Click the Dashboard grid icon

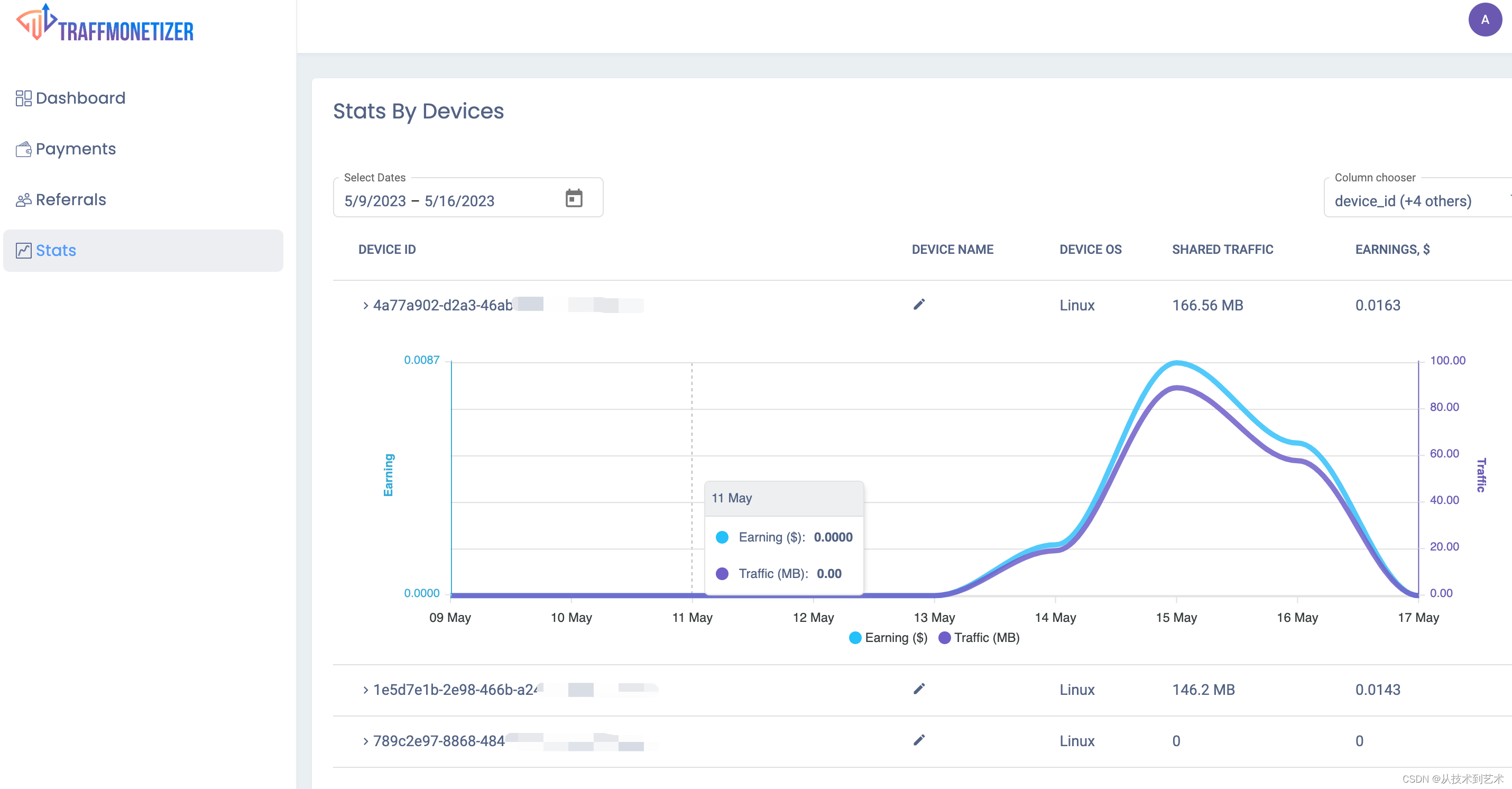23,98
